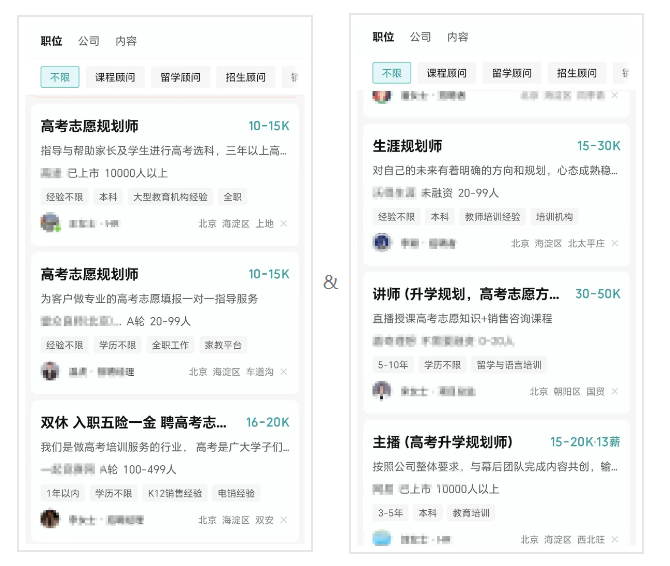Select 不限 filter in left panel
The height and width of the screenshot is (566, 670).
point(60,77)
